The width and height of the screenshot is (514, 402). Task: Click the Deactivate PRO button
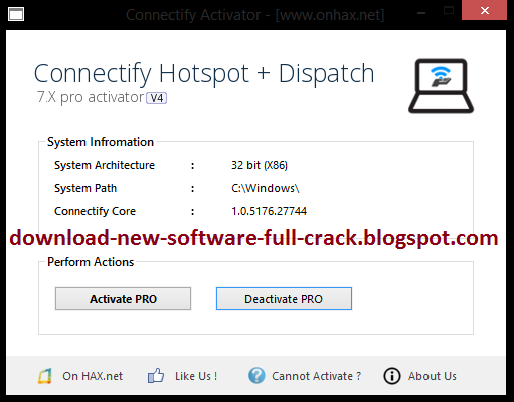(284, 299)
